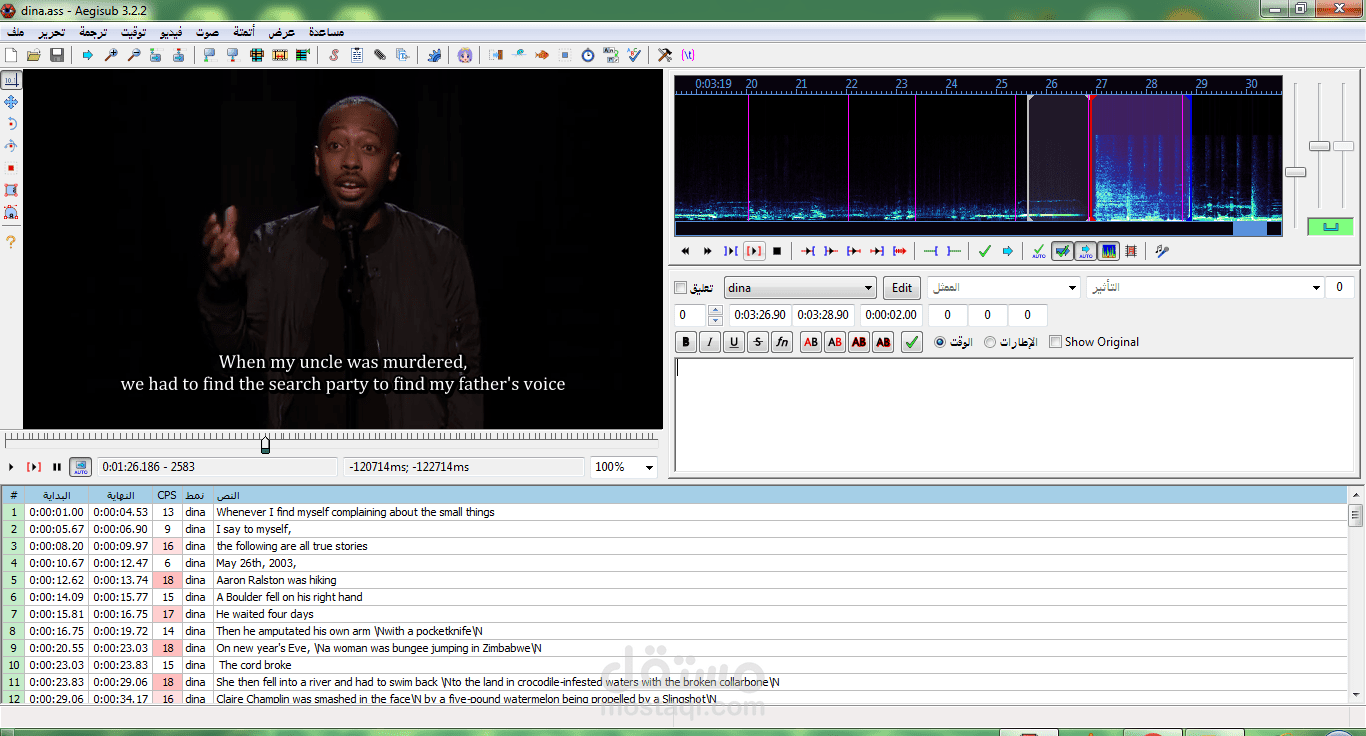Select the drag subtitles move tool
1366x736 pixels.
click(x=11, y=102)
